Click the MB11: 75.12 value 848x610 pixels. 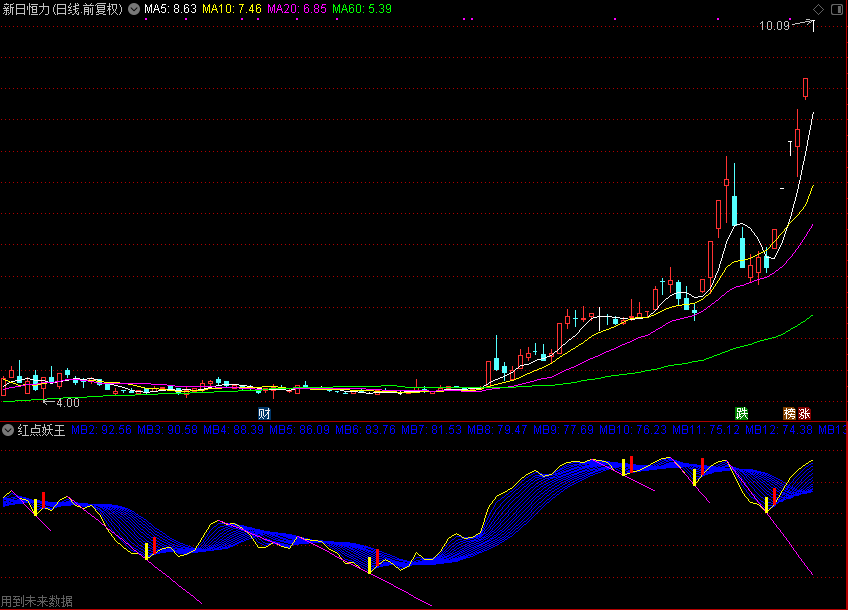(706, 430)
